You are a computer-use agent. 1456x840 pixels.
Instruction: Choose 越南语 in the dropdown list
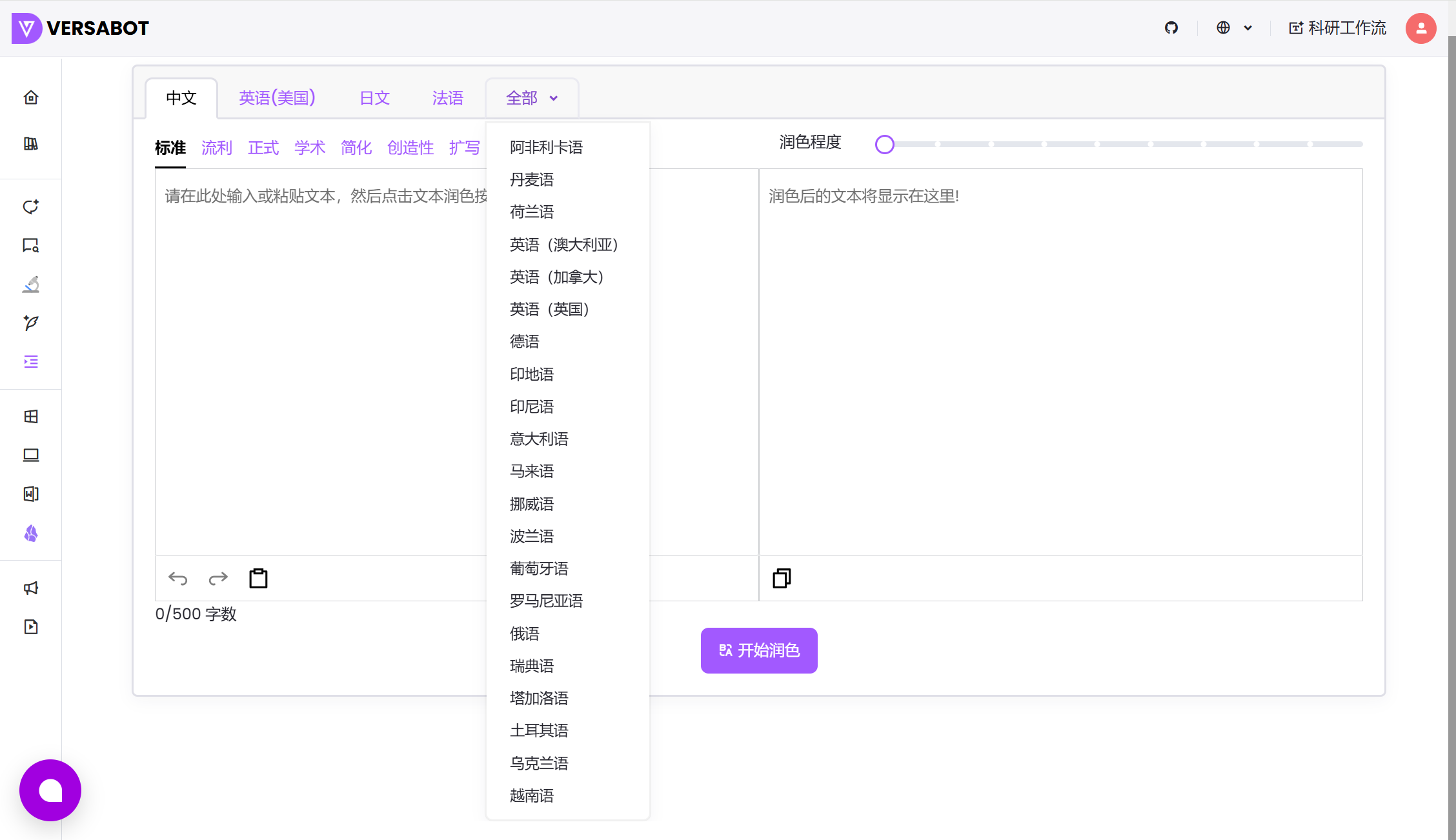pyautogui.click(x=531, y=795)
